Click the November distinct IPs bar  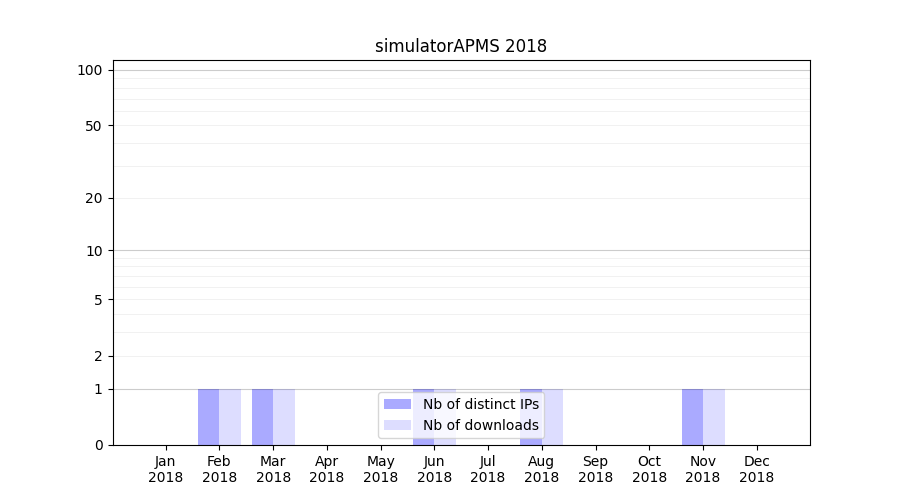(x=692, y=417)
